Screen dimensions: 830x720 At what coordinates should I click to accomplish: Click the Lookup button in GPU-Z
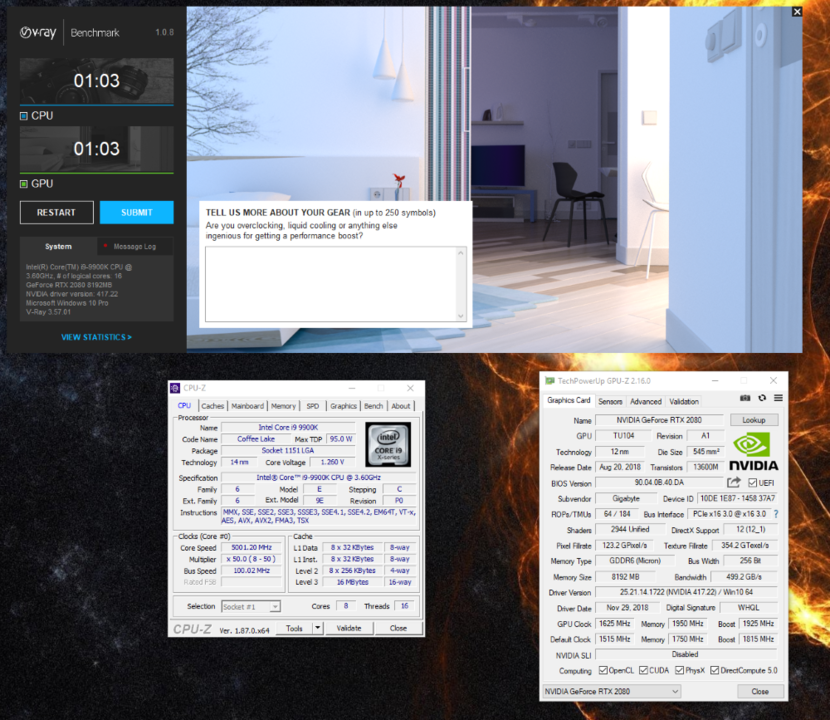click(754, 420)
